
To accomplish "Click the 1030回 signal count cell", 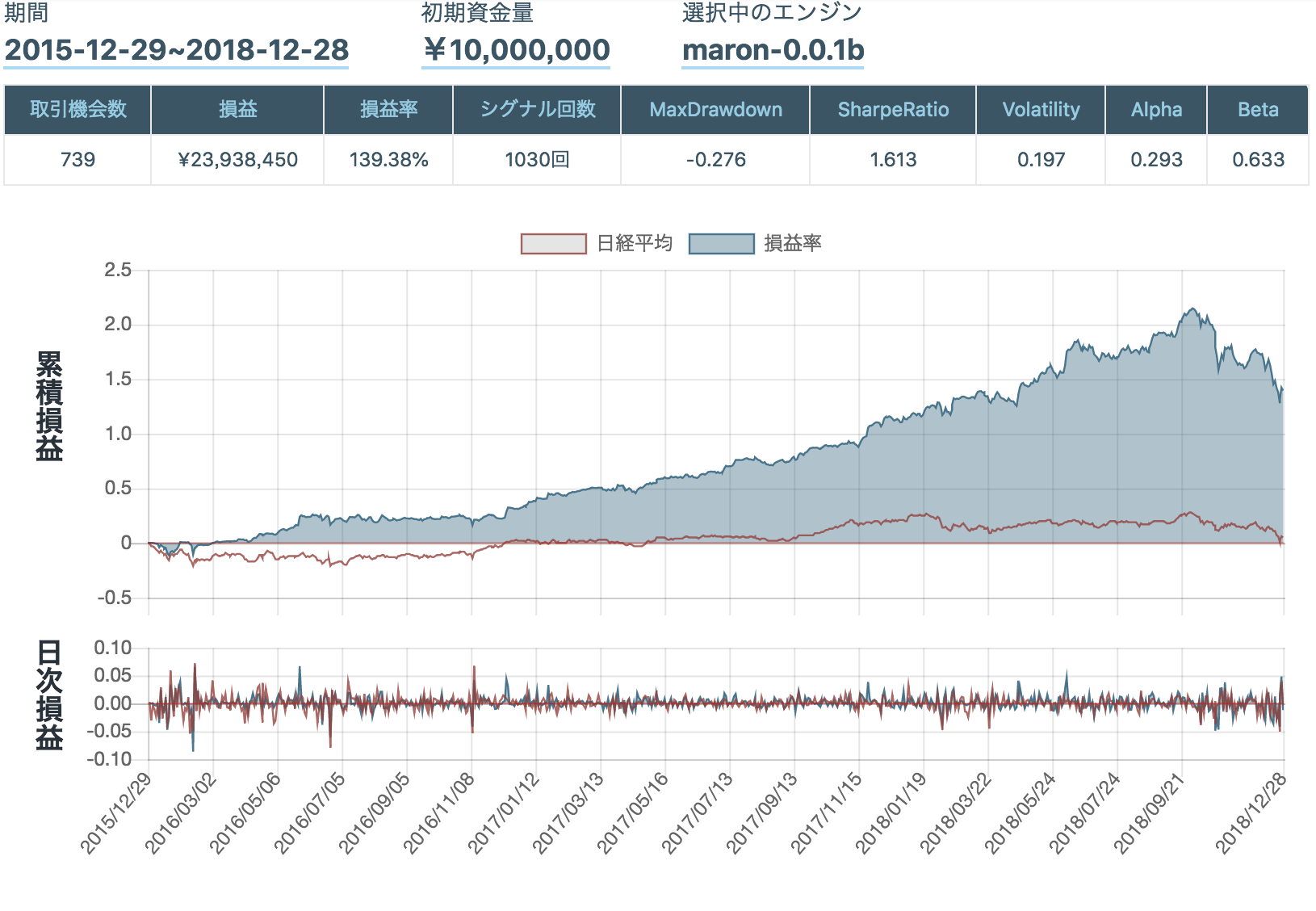I will 537,160.
